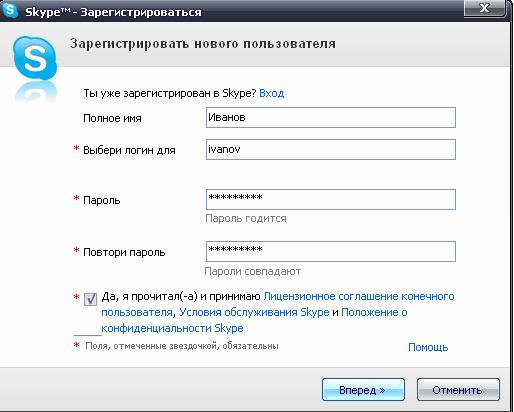The width and height of the screenshot is (514, 412).
Task: Click the Полное имя field containing Иванов
Action: (331, 117)
